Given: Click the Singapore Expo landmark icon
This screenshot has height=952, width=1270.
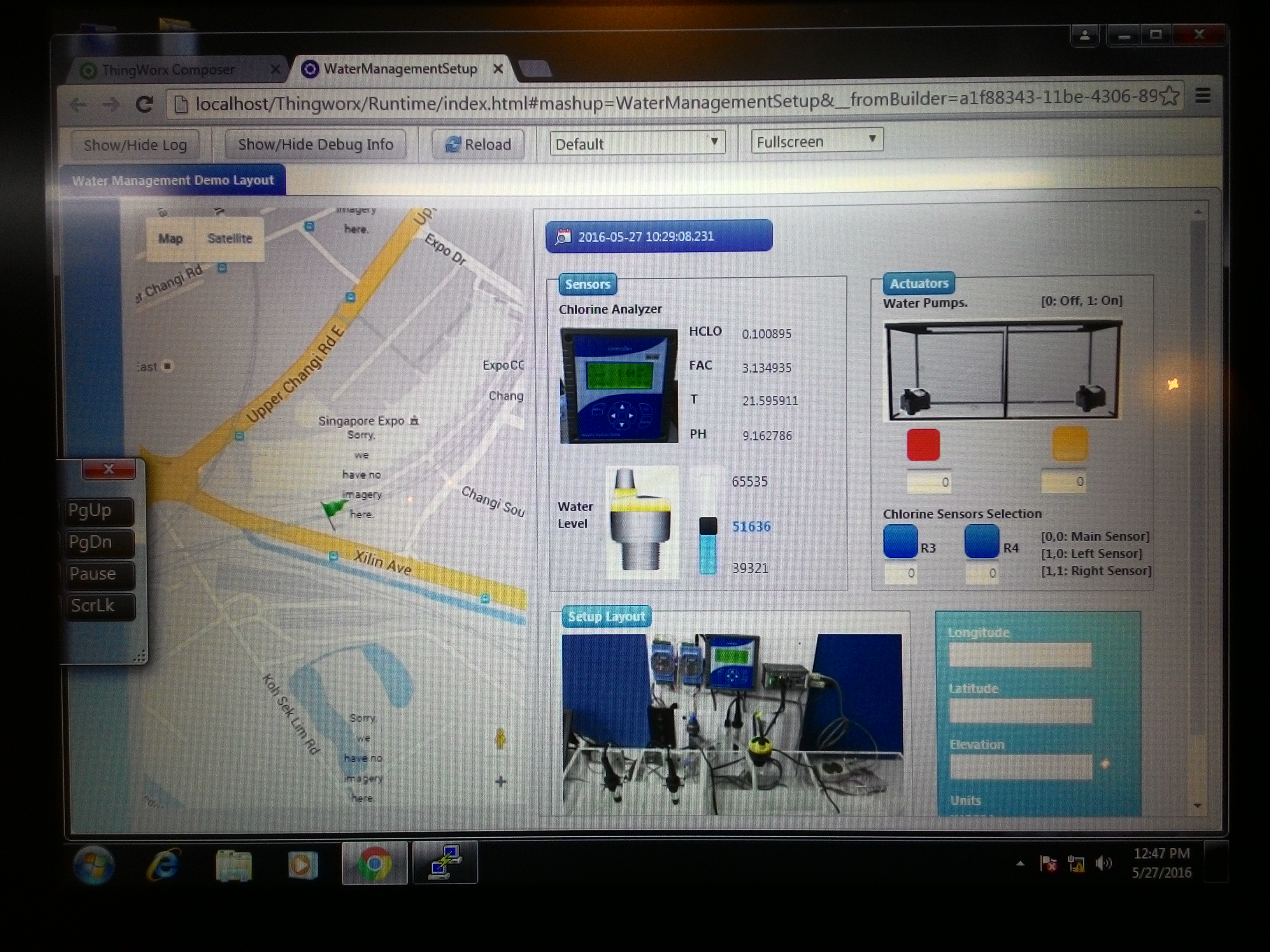Looking at the screenshot, I should click(x=414, y=421).
